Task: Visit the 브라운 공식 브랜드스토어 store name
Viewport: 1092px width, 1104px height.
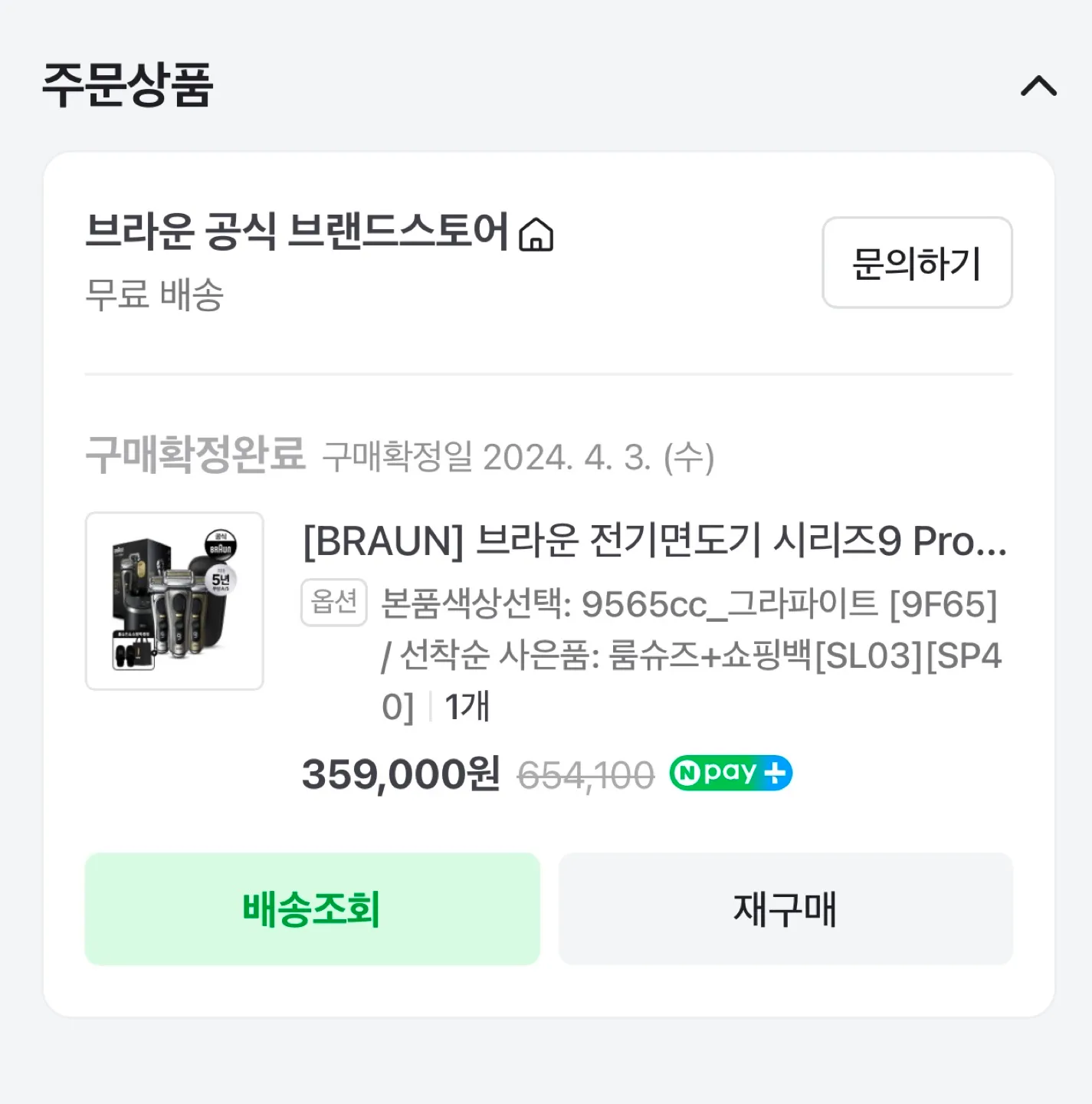Action: pyautogui.click(x=297, y=232)
